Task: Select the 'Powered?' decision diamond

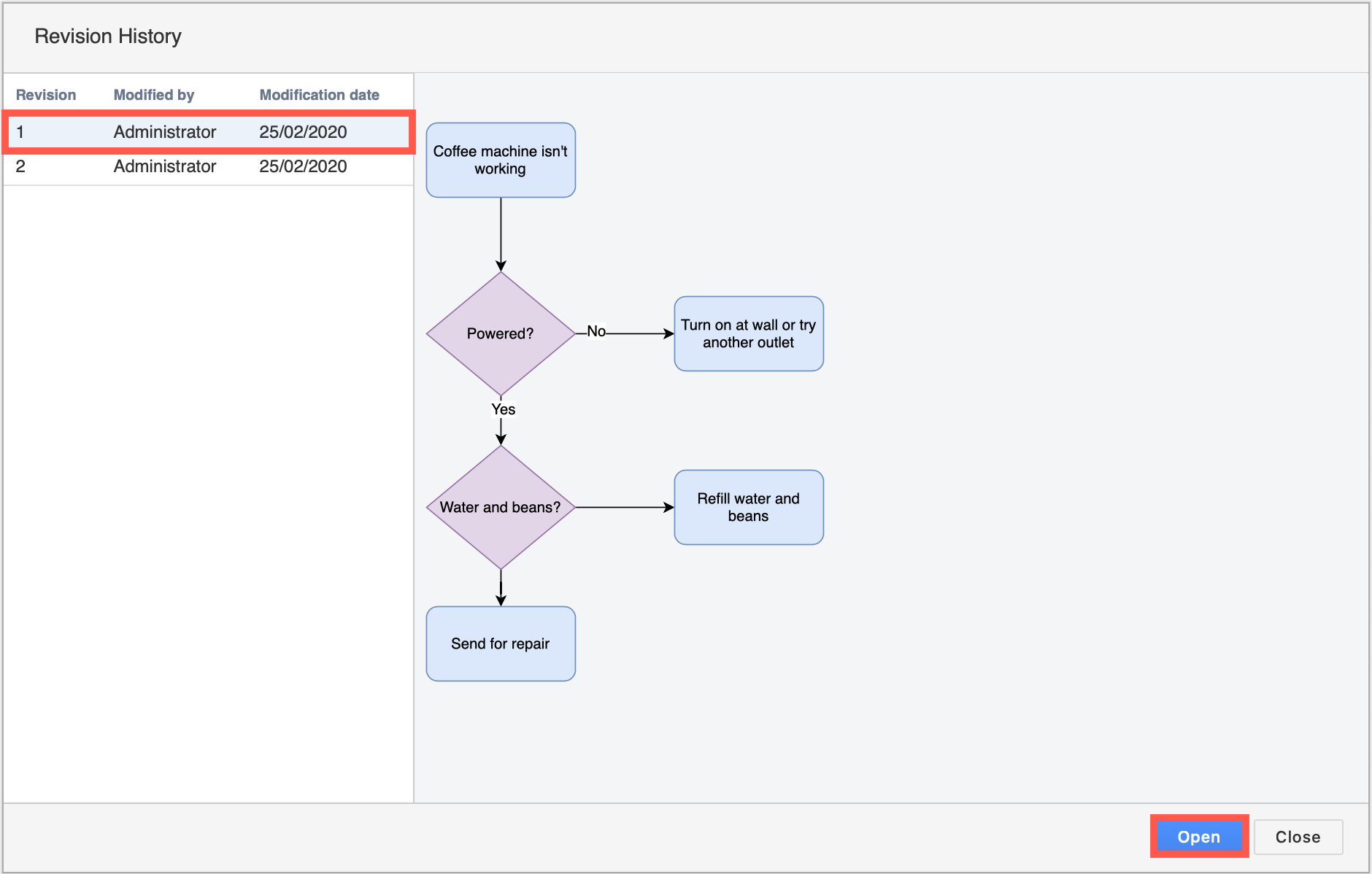Action: click(x=500, y=333)
